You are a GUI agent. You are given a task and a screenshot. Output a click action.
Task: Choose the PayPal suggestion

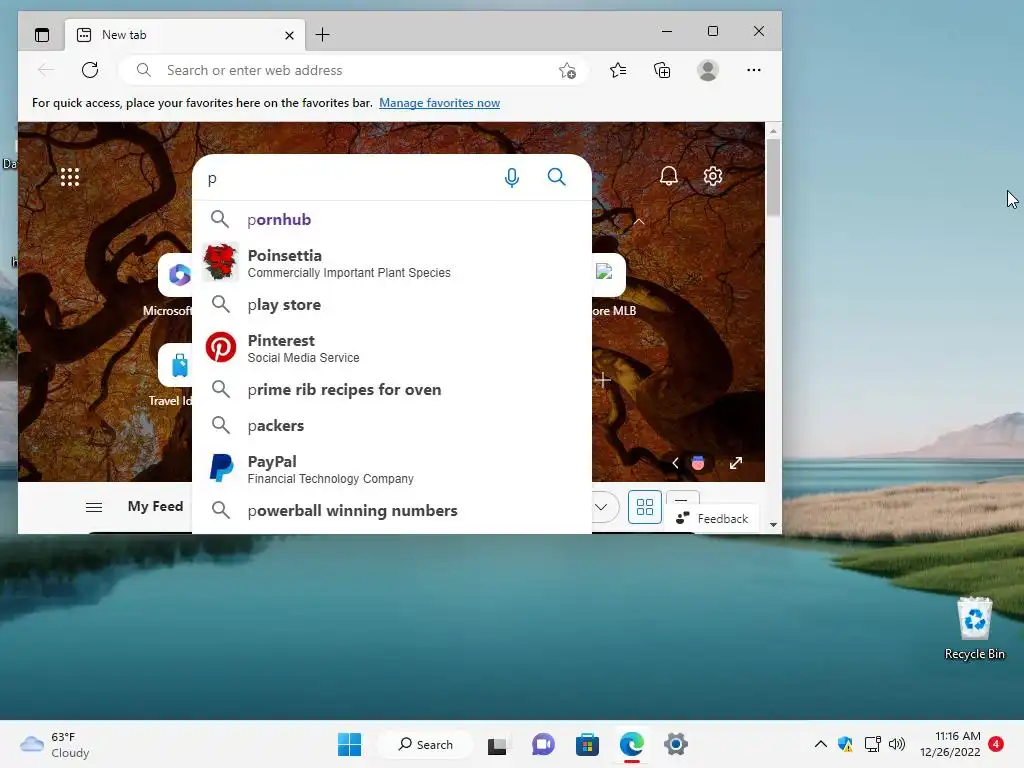[x=392, y=468]
